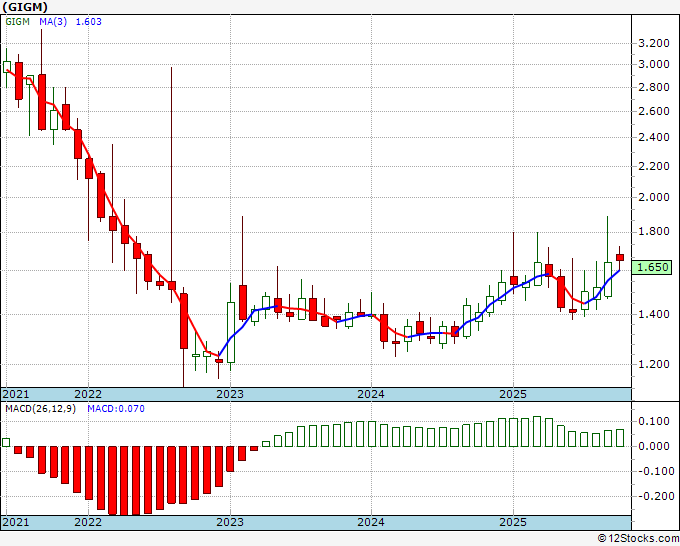Viewport: 680px width, 546px height.
Task: Click the 2.600 price axis label
Action: pyautogui.click(x=654, y=111)
